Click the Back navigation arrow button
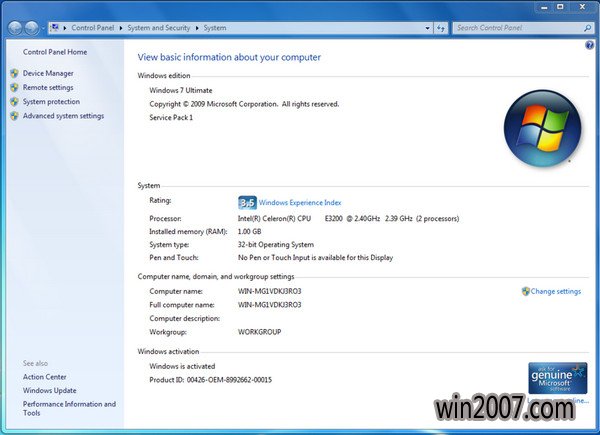This screenshot has width=600, height=435. click(14, 28)
